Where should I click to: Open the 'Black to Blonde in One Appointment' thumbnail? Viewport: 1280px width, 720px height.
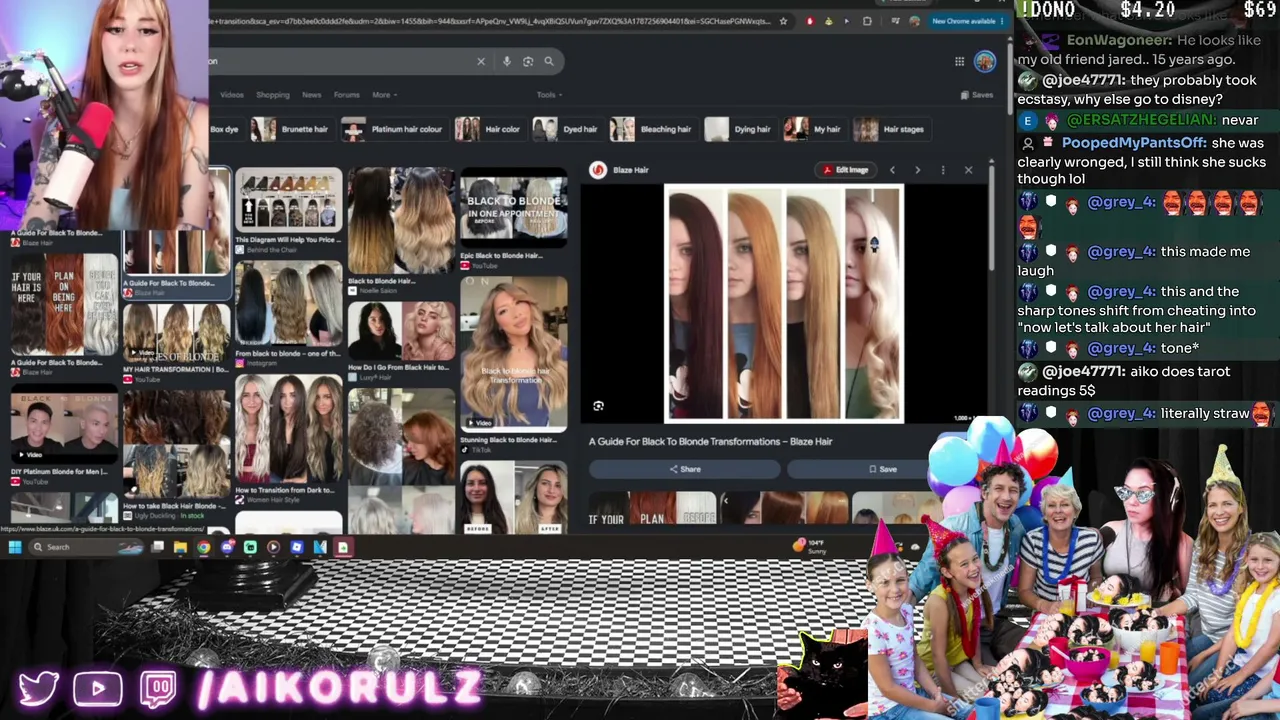pos(513,208)
